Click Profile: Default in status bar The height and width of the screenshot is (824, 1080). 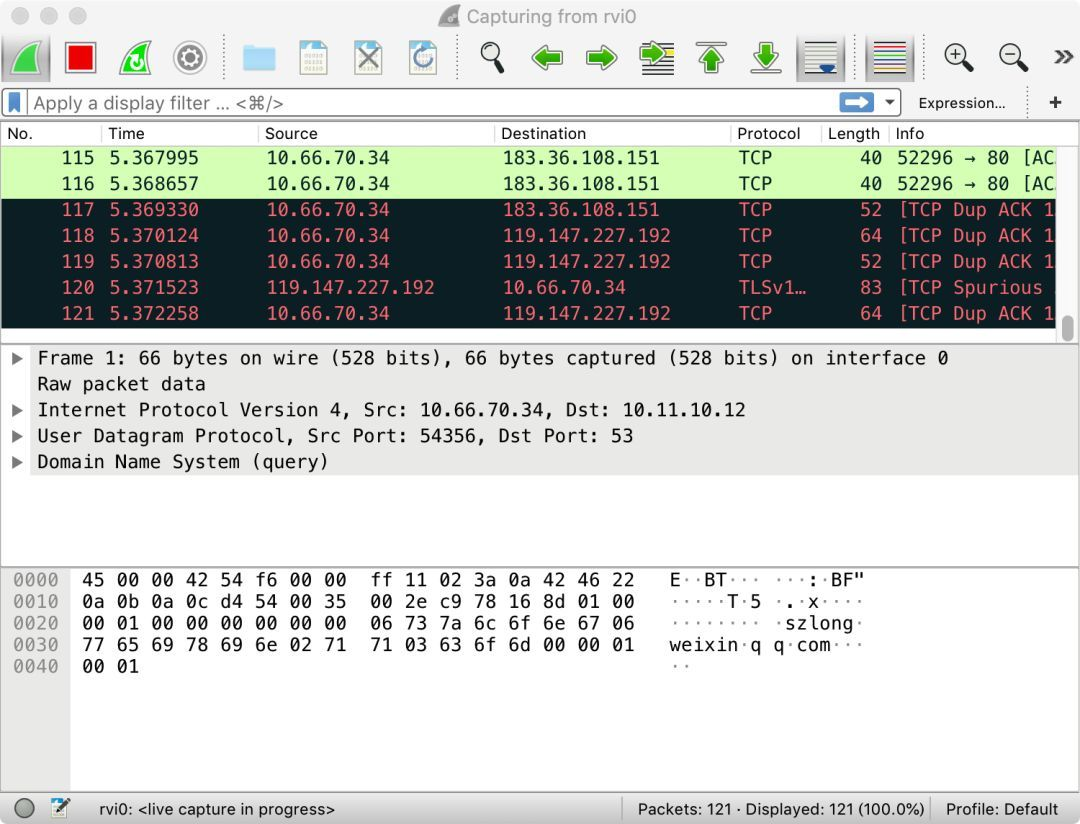(1001, 809)
